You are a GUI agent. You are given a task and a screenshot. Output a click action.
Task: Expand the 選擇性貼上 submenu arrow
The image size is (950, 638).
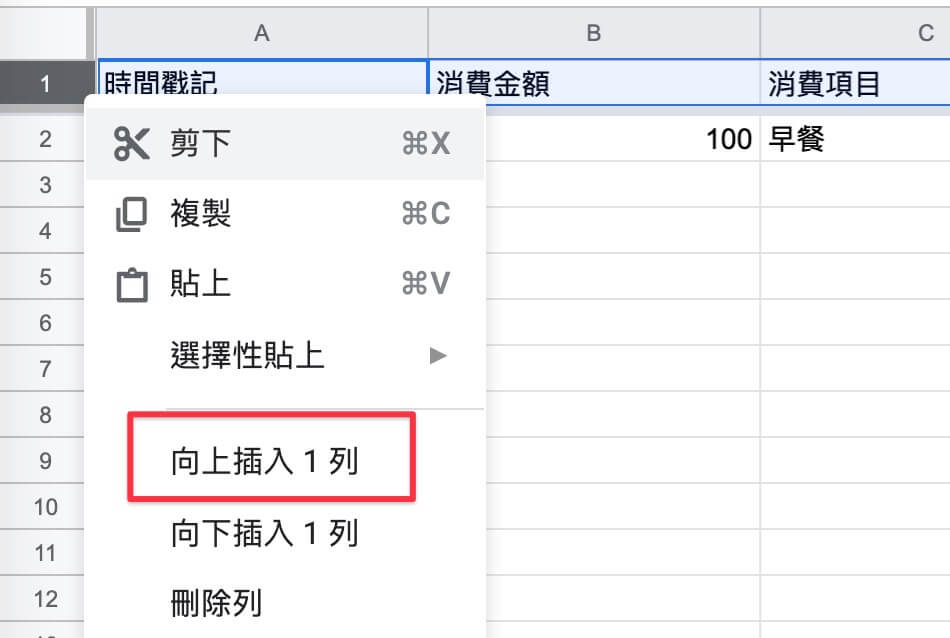pos(437,355)
